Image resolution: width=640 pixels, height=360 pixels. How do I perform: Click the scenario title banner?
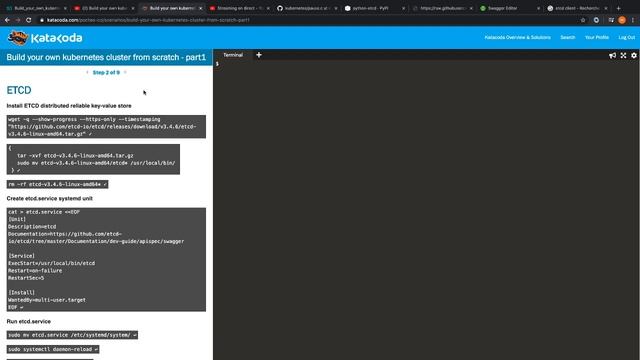106,57
